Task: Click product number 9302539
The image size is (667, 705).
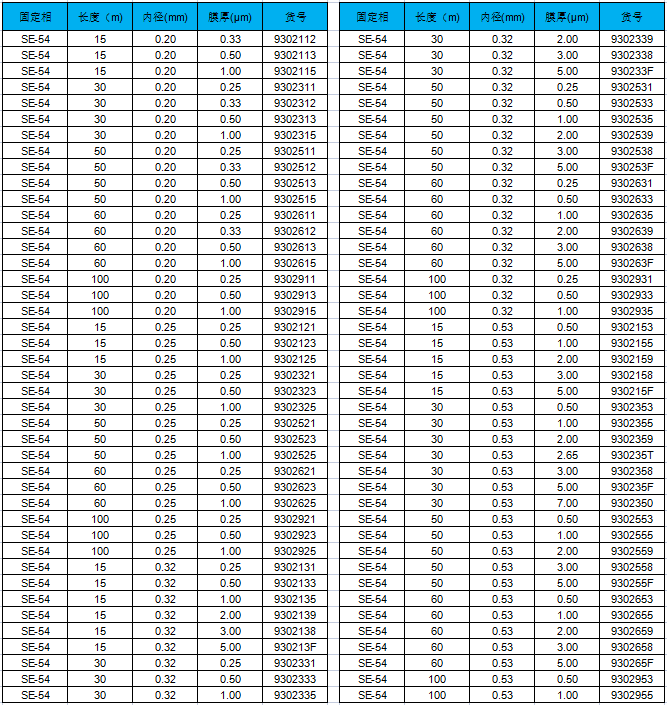Action: [x=631, y=135]
